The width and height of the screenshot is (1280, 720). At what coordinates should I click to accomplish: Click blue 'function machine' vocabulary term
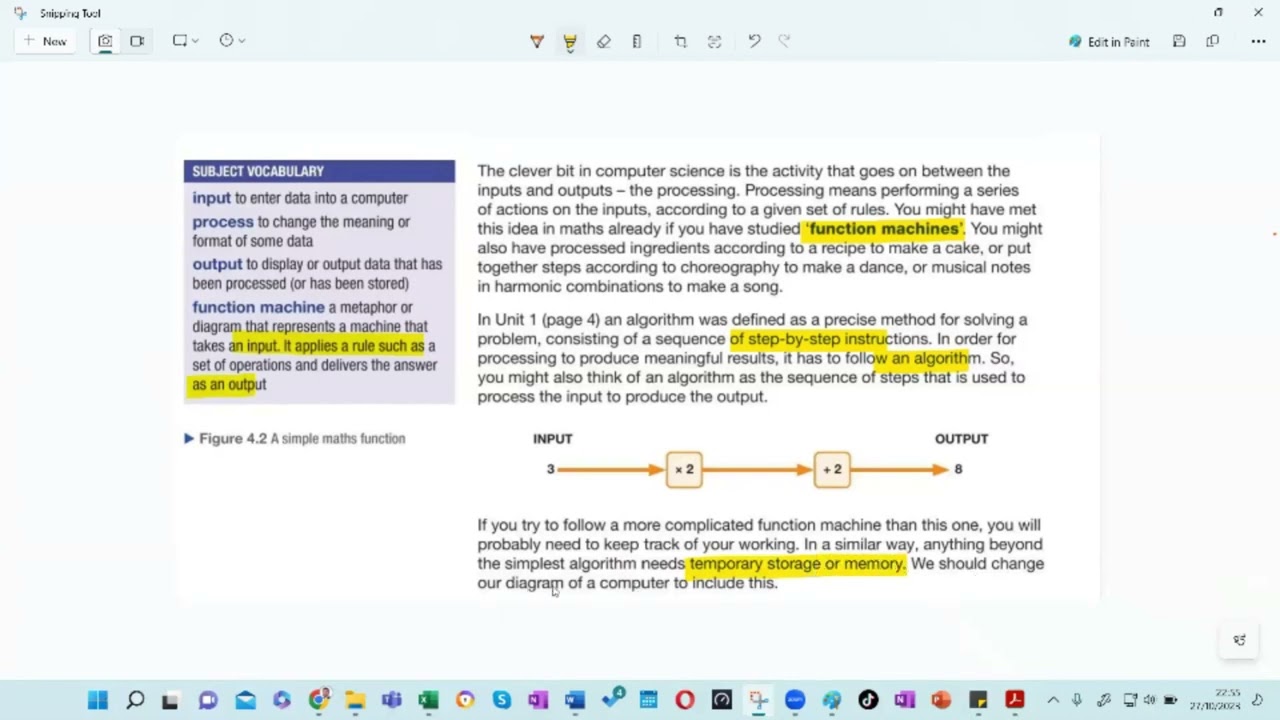(x=258, y=307)
